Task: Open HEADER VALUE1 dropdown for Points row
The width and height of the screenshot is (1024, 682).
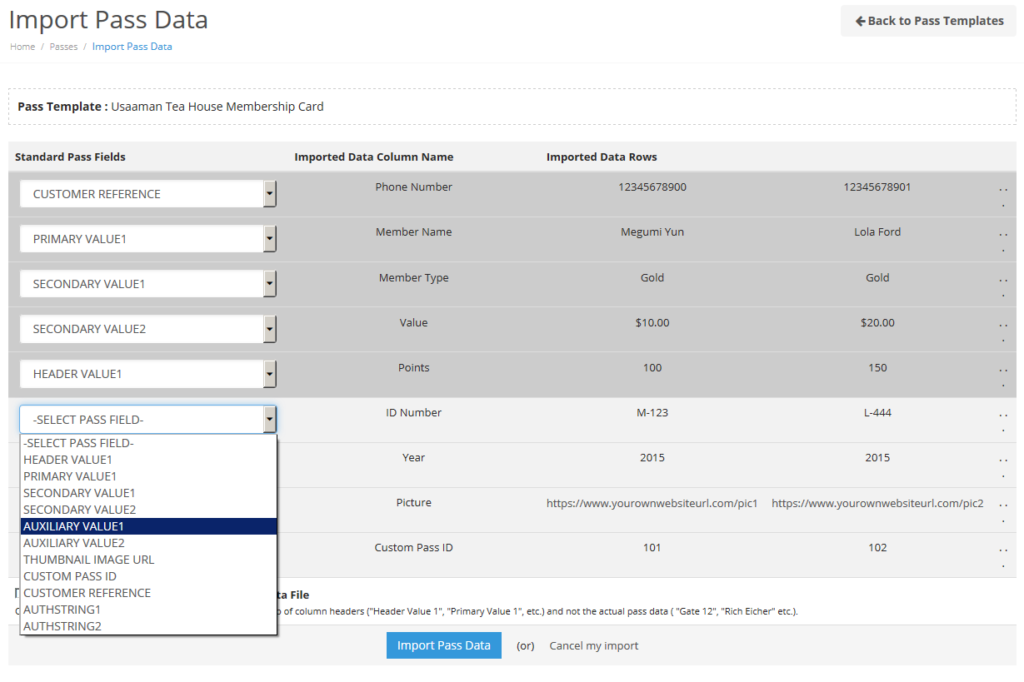Action: (x=148, y=374)
